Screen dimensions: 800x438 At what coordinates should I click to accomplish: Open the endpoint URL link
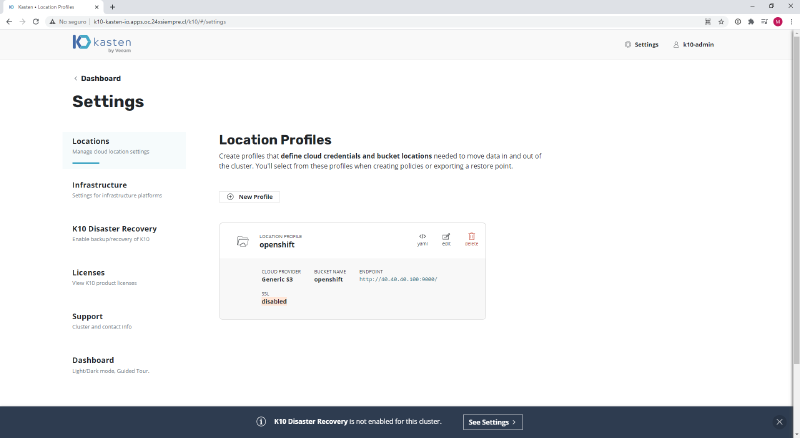pyautogui.click(x=398, y=279)
